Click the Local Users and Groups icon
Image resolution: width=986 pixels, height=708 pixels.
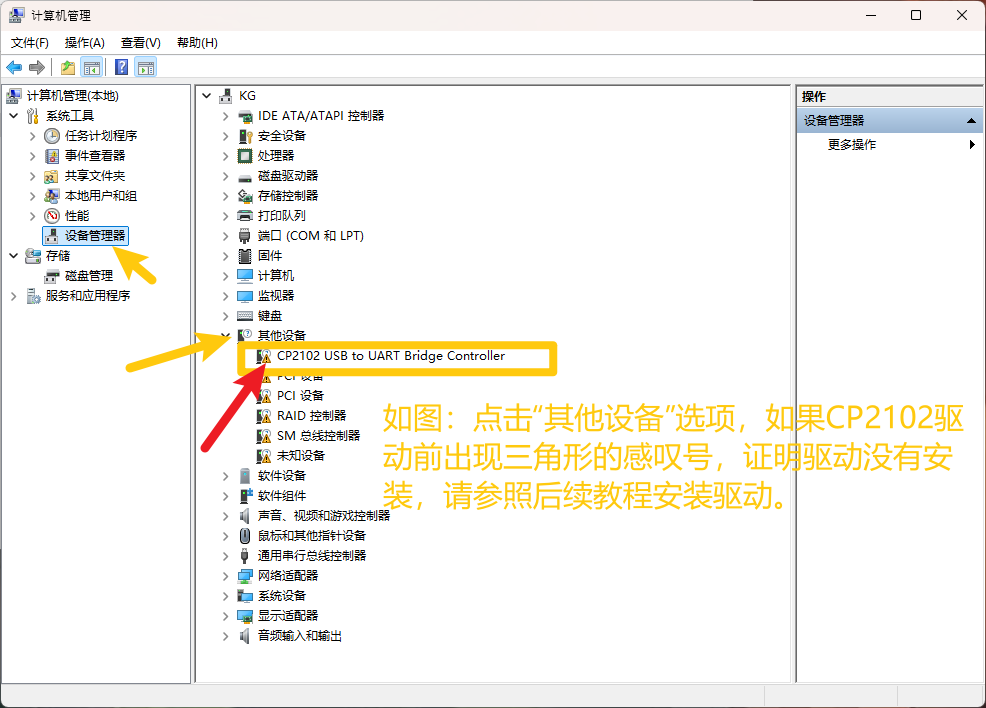(x=52, y=196)
